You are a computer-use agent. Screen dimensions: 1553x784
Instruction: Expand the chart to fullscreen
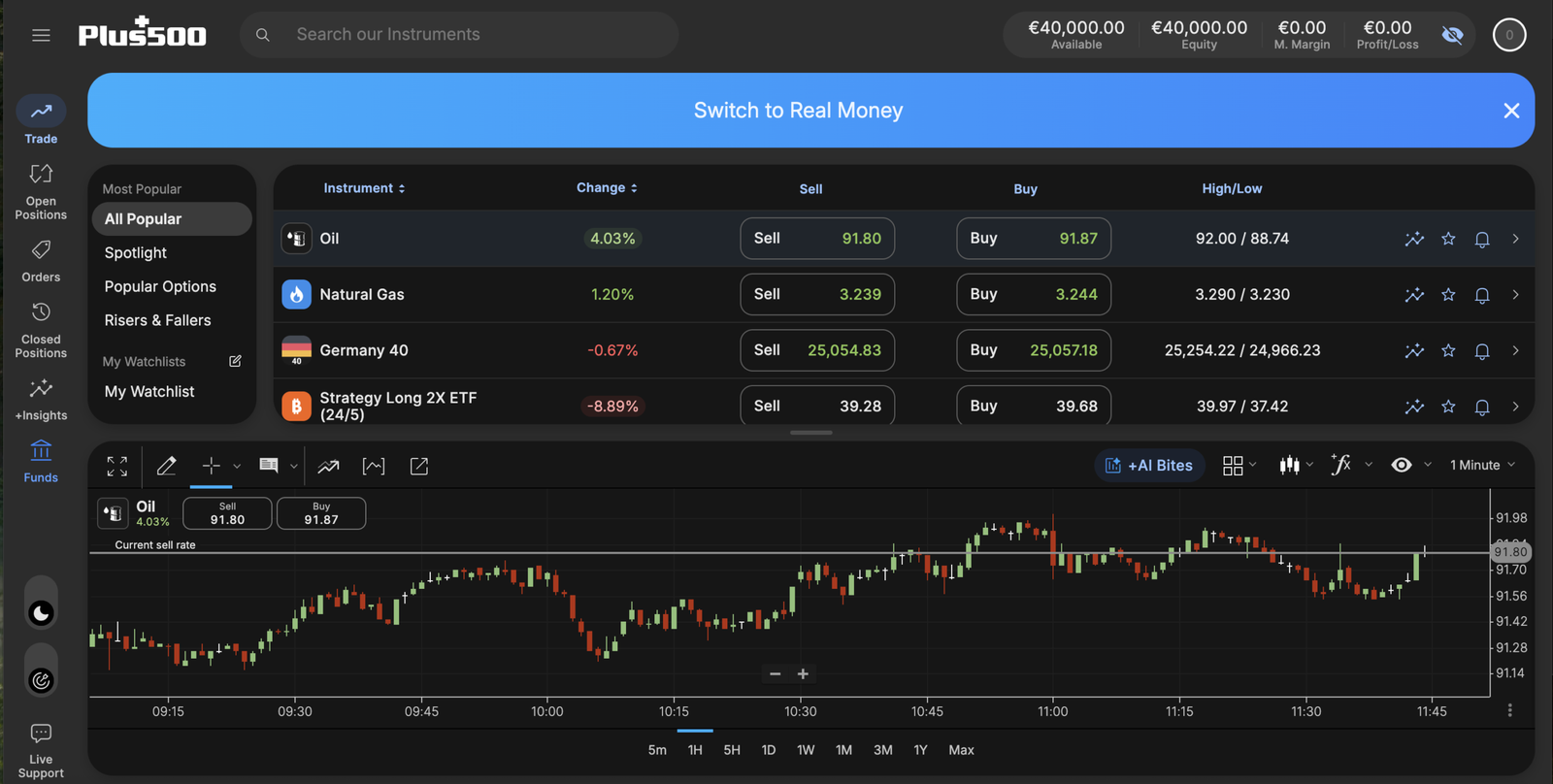[x=117, y=467]
